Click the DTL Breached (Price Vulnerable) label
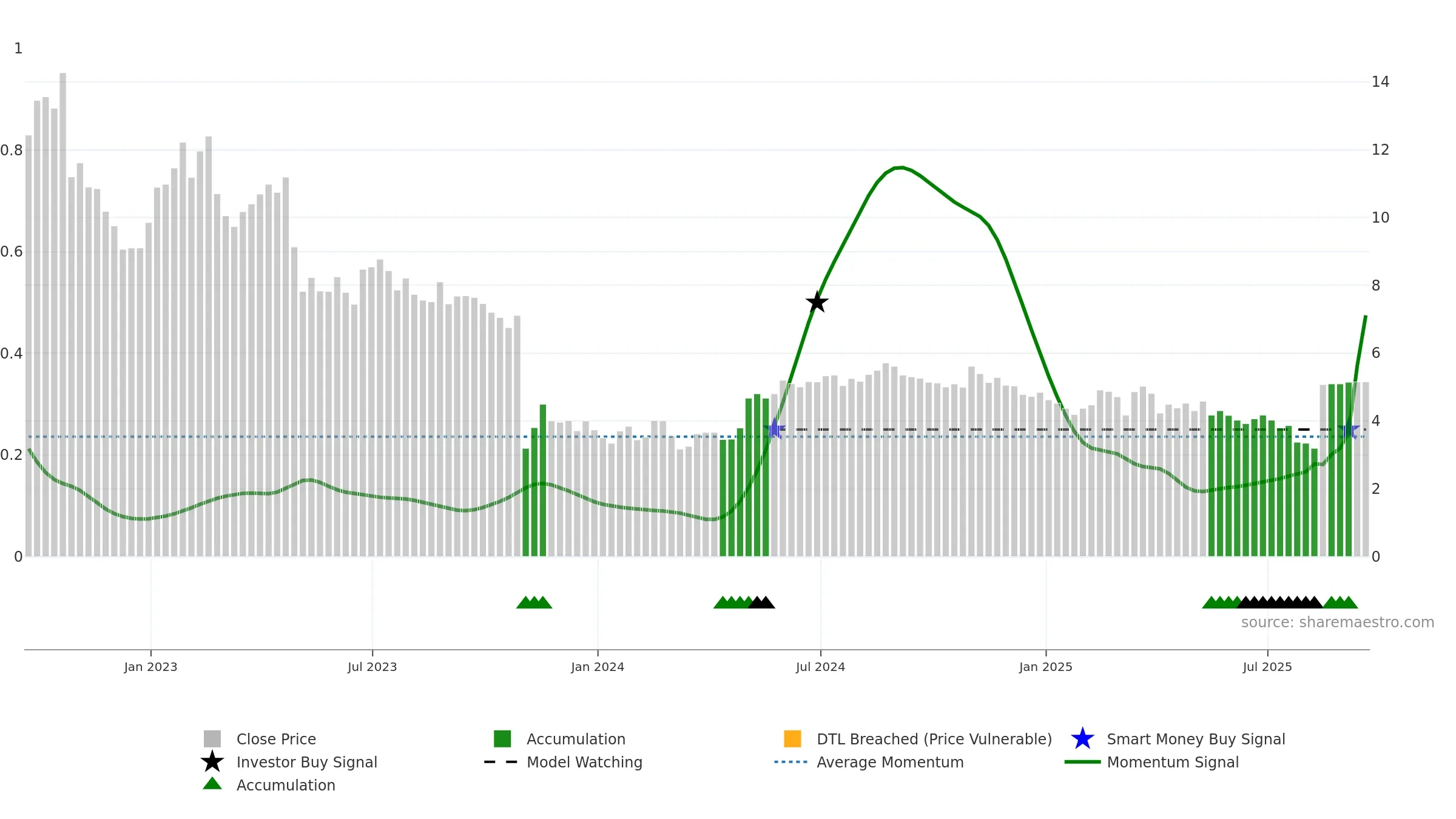 934,740
